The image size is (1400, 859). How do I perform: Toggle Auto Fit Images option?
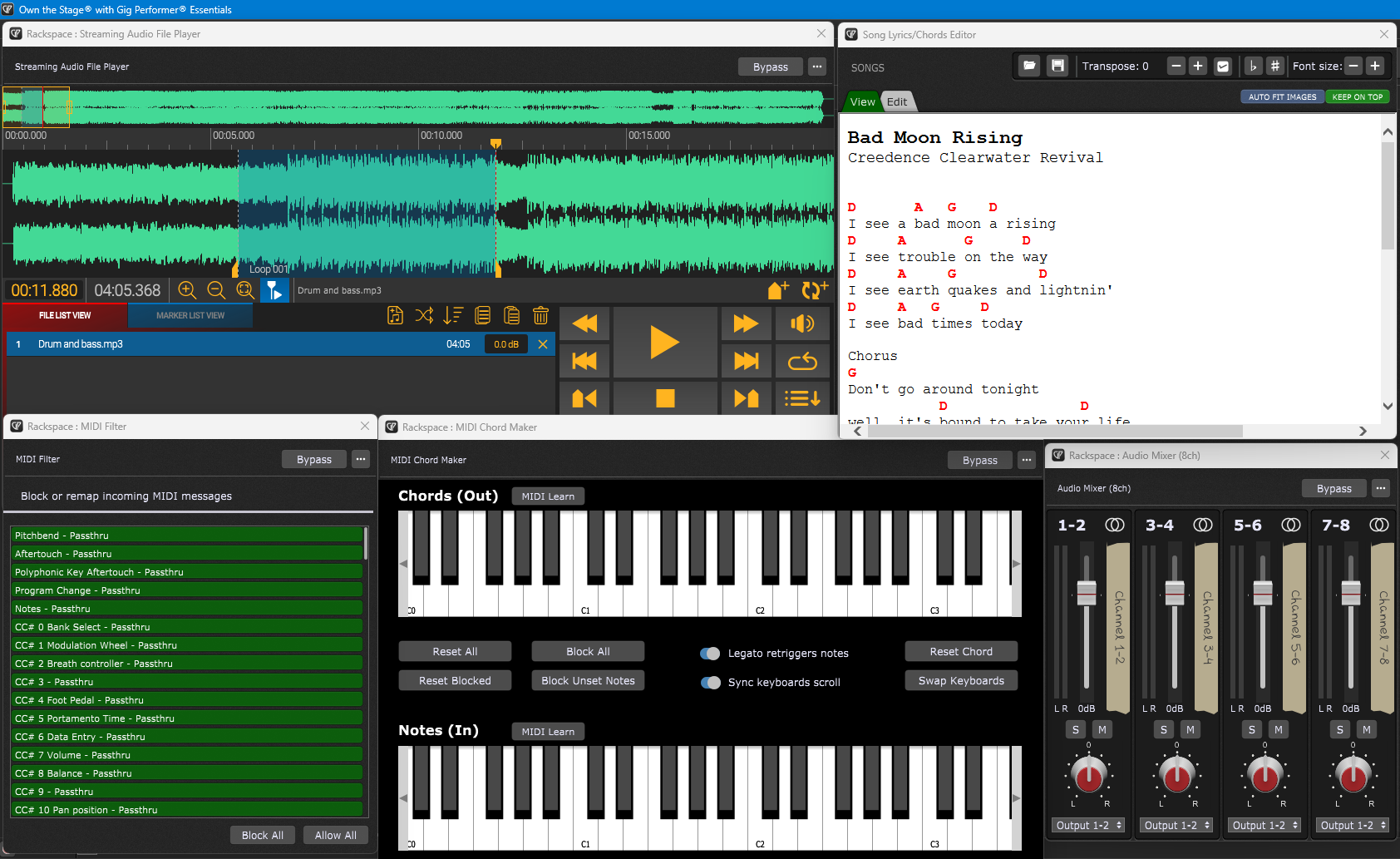[1282, 96]
